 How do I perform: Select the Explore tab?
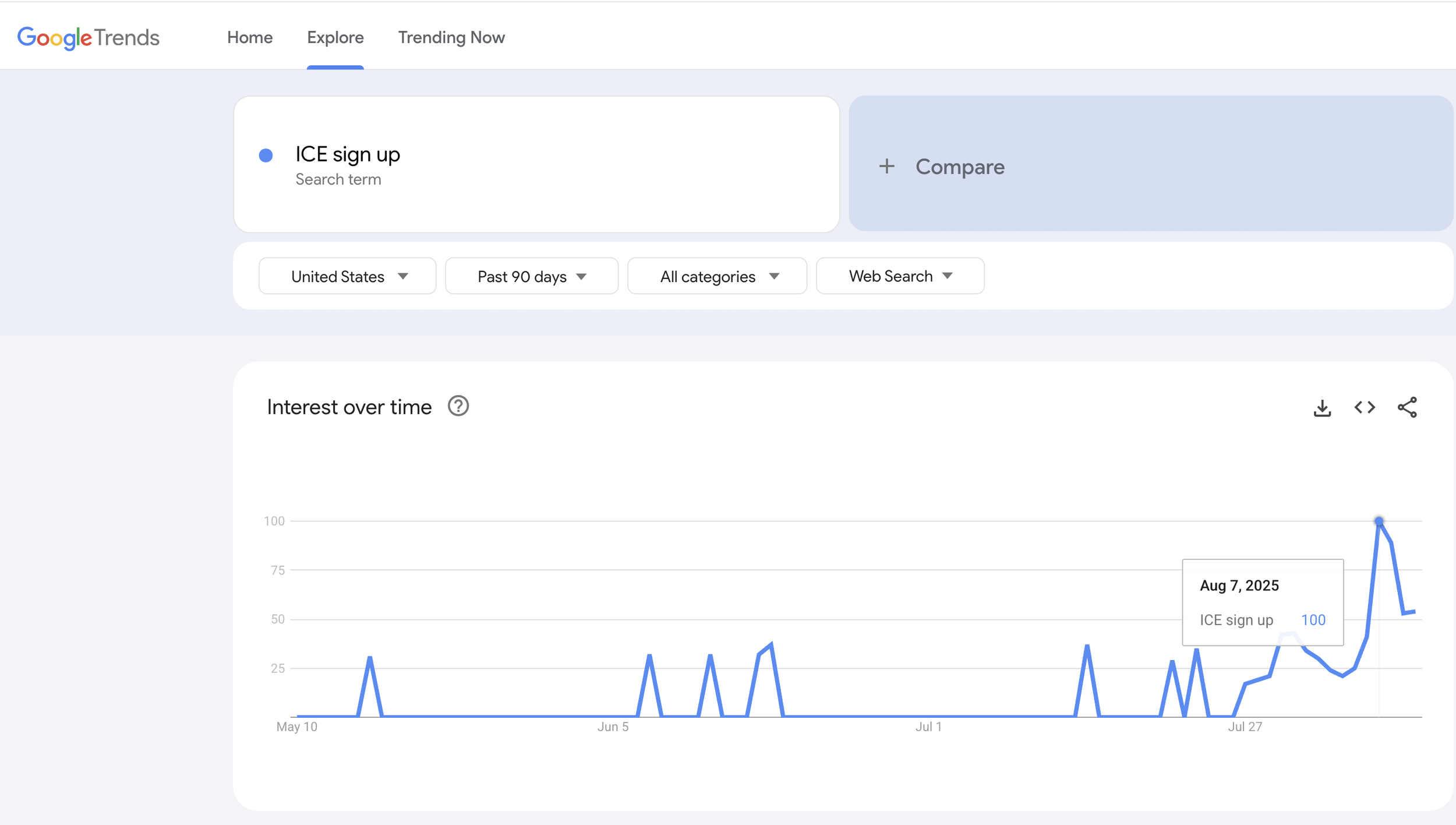pyautogui.click(x=335, y=38)
